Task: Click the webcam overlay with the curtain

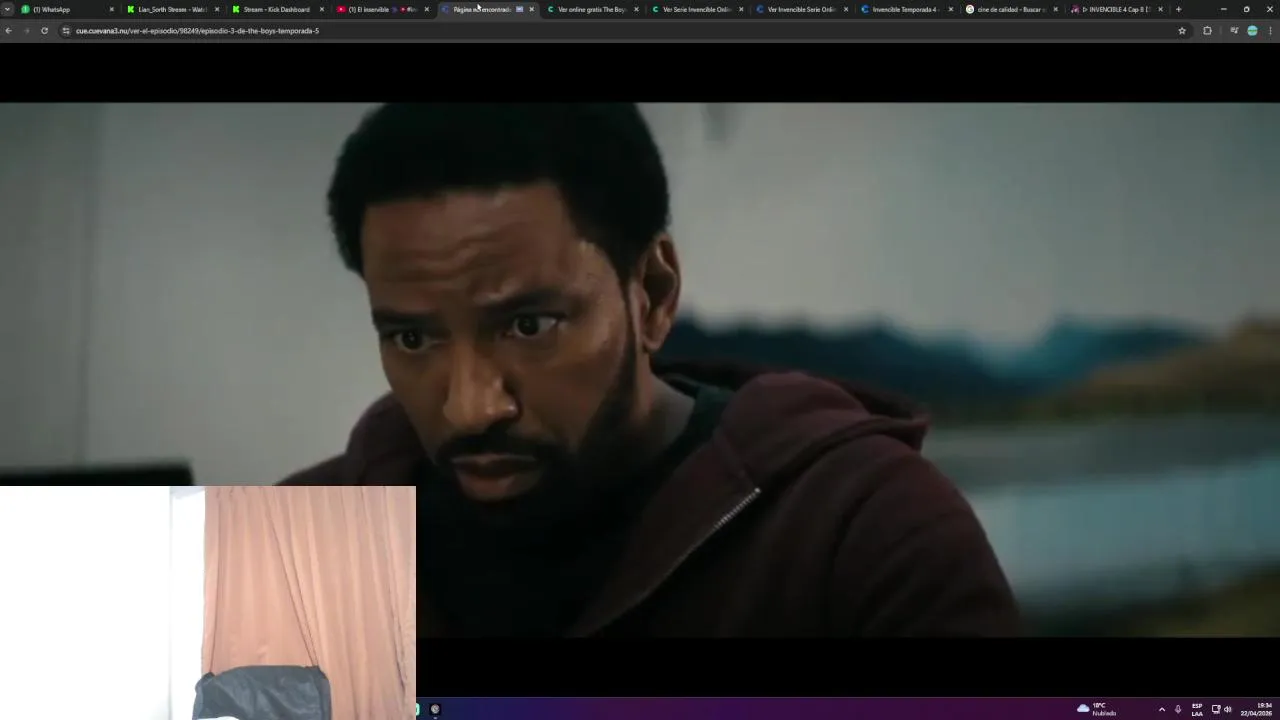Action: [x=208, y=603]
